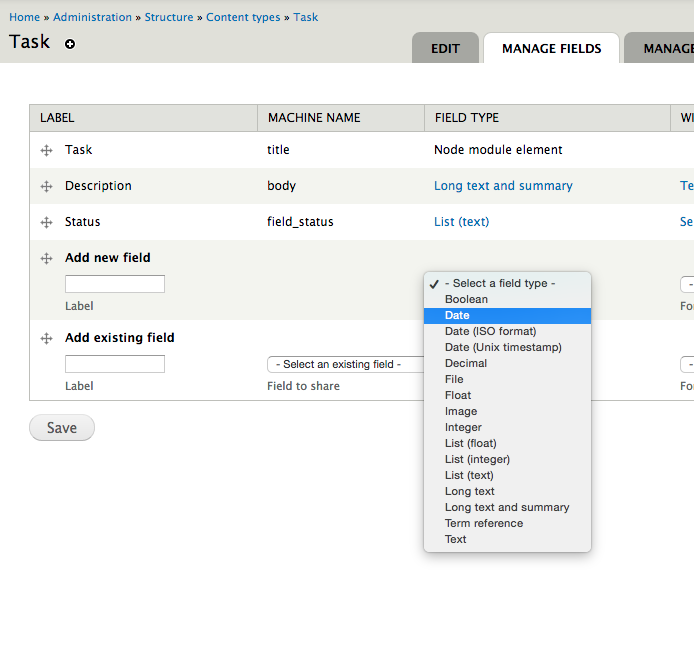Select Long text and summary in dropdown list
Viewport: 694px width, 664px height.
coord(507,507)
